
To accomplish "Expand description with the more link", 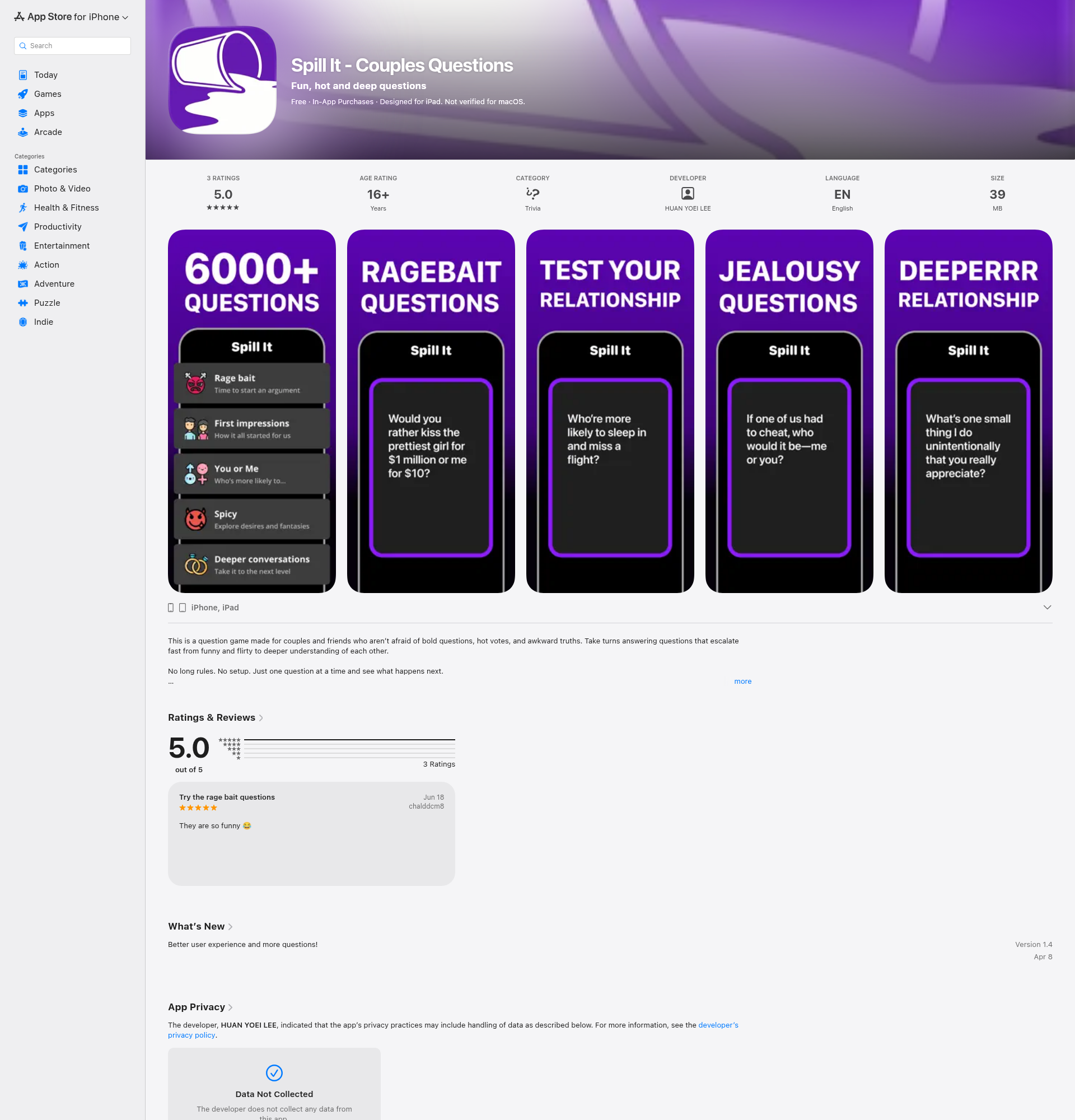I will pos(742,681).
